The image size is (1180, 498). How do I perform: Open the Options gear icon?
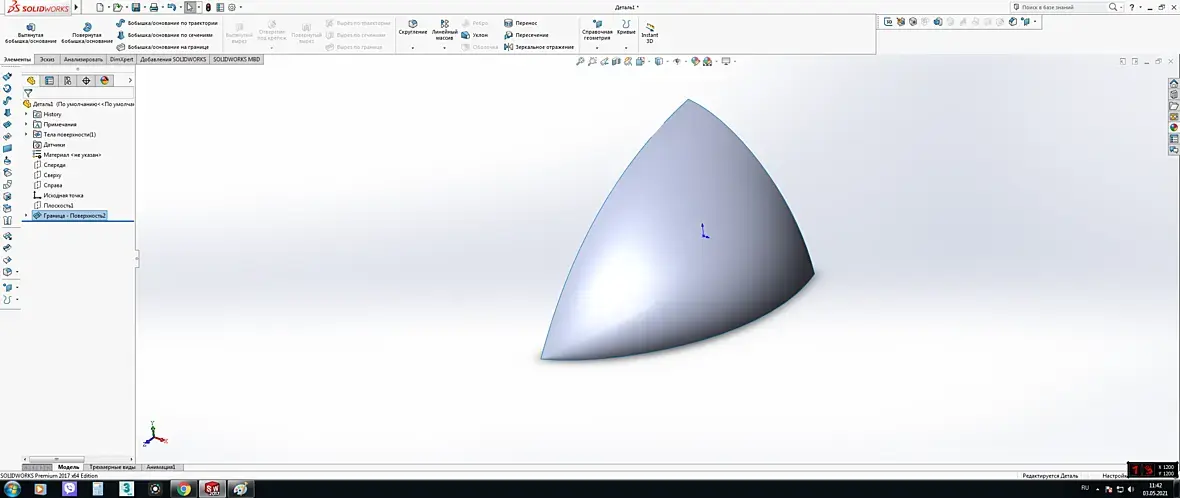tap(232, 8)
